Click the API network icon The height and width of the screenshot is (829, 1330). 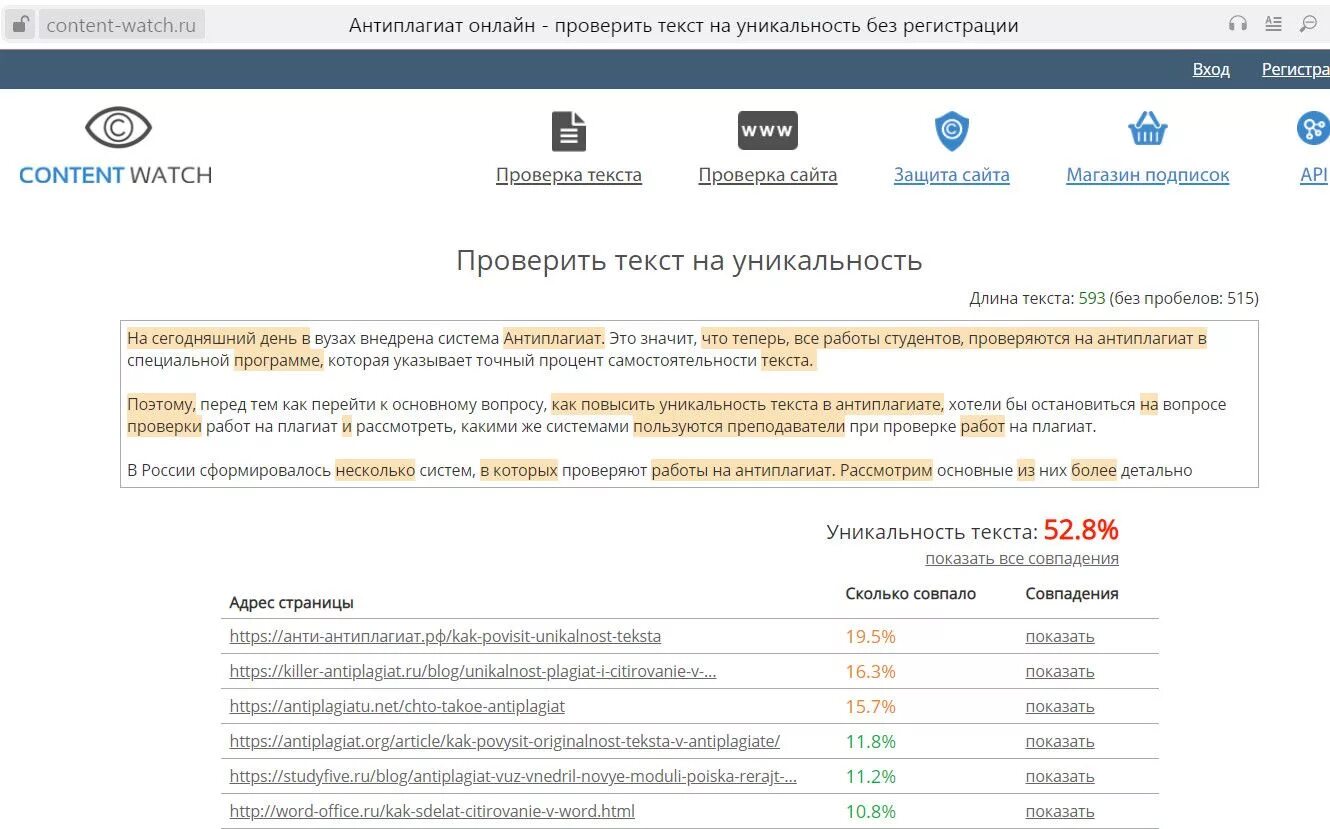[x=1313, y=129]
